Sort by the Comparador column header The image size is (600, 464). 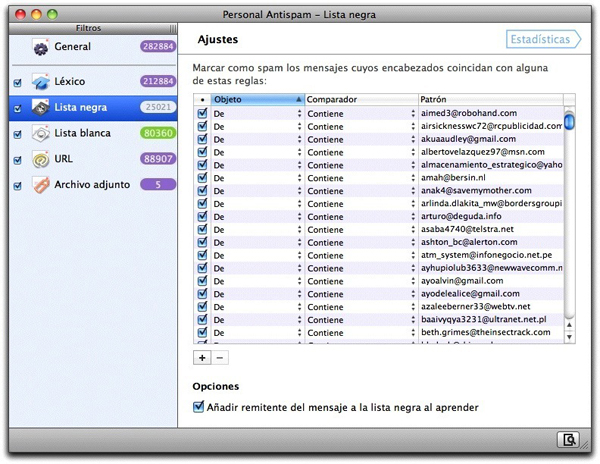tap(361, 99)
